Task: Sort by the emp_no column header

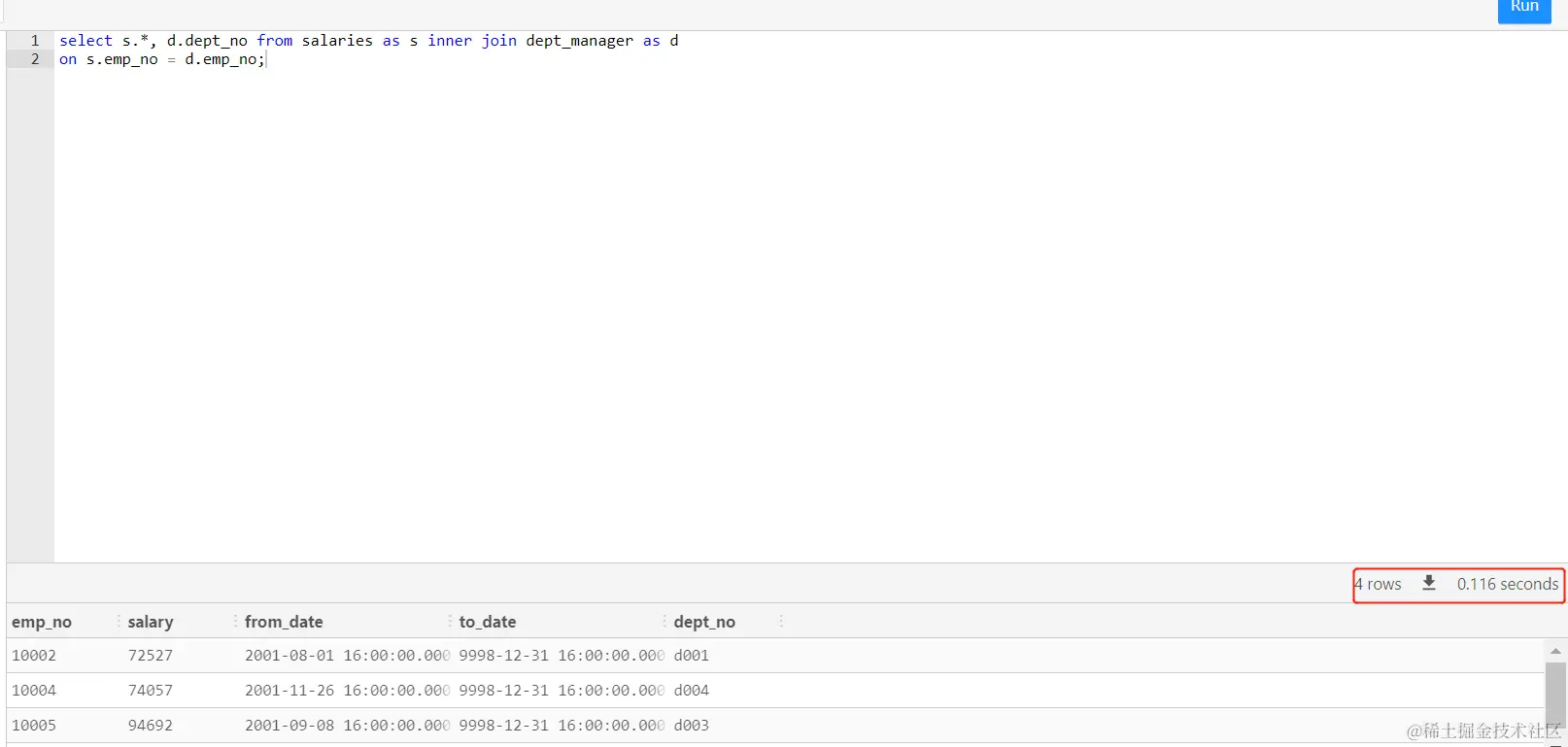Action: pyautogui.click(x=42, y=622)
